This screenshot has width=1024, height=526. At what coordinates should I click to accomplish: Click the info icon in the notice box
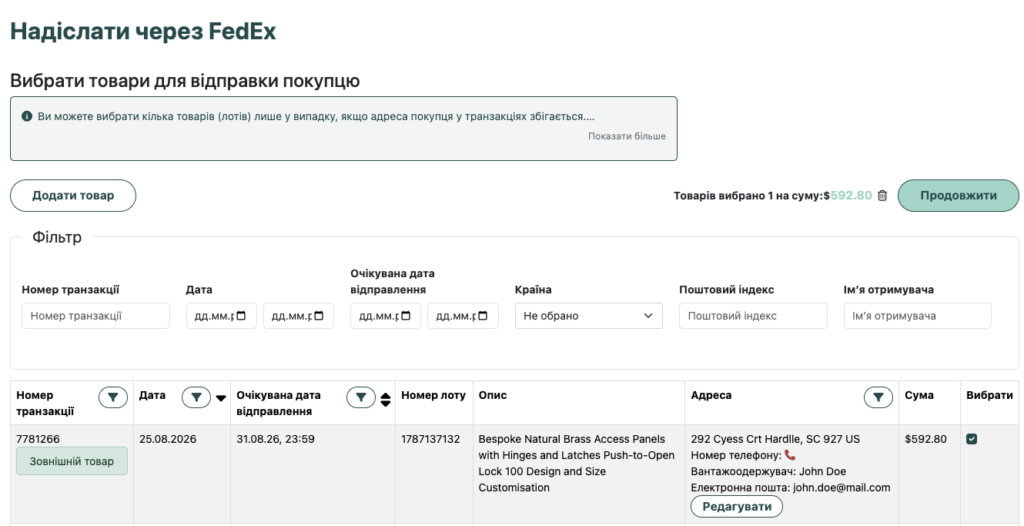(27, 116)
